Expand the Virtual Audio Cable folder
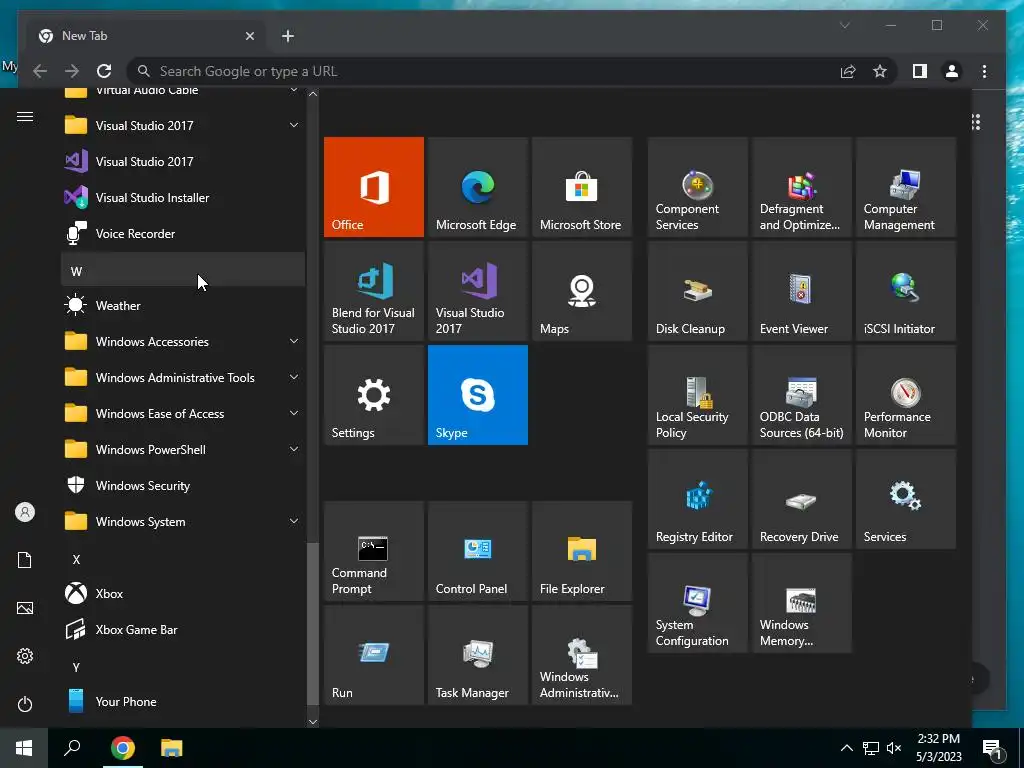 click(183, 93)
